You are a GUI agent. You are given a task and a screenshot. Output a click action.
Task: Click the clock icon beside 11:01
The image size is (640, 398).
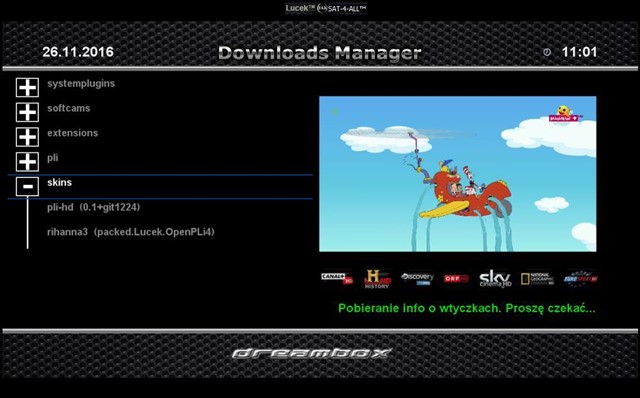[x=547, y=52]
